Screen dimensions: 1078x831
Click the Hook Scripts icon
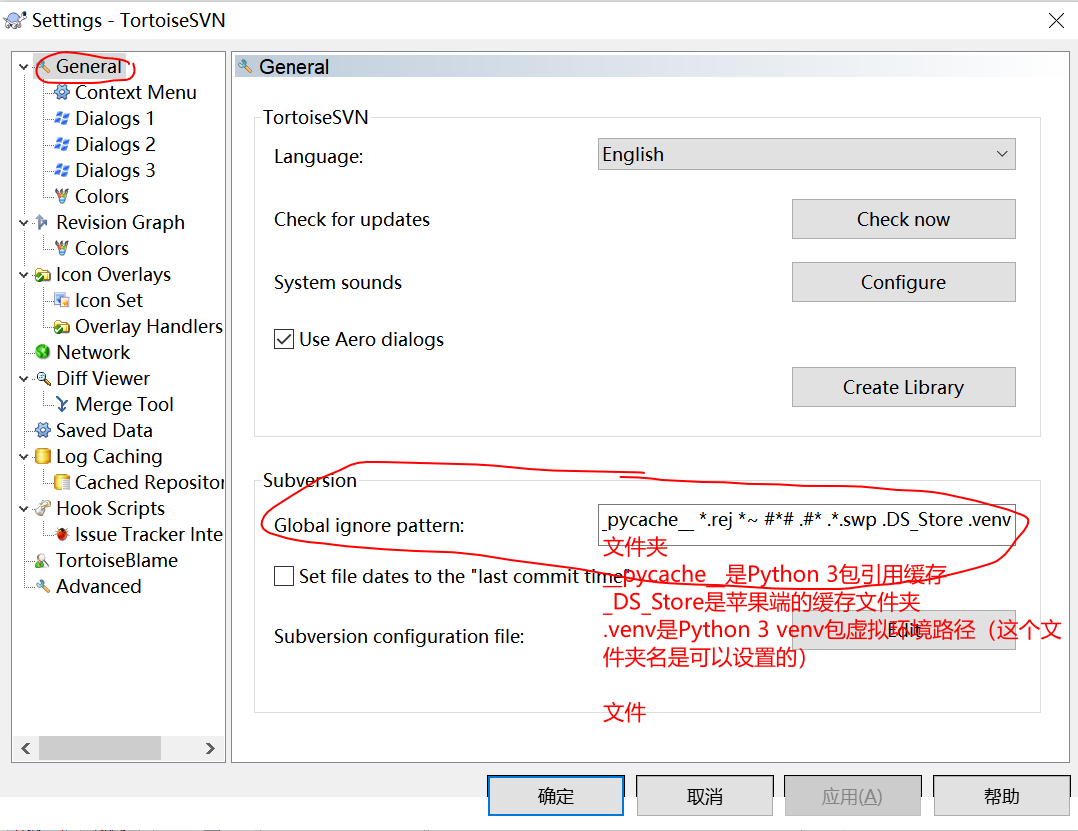click(x=43, y=508)
